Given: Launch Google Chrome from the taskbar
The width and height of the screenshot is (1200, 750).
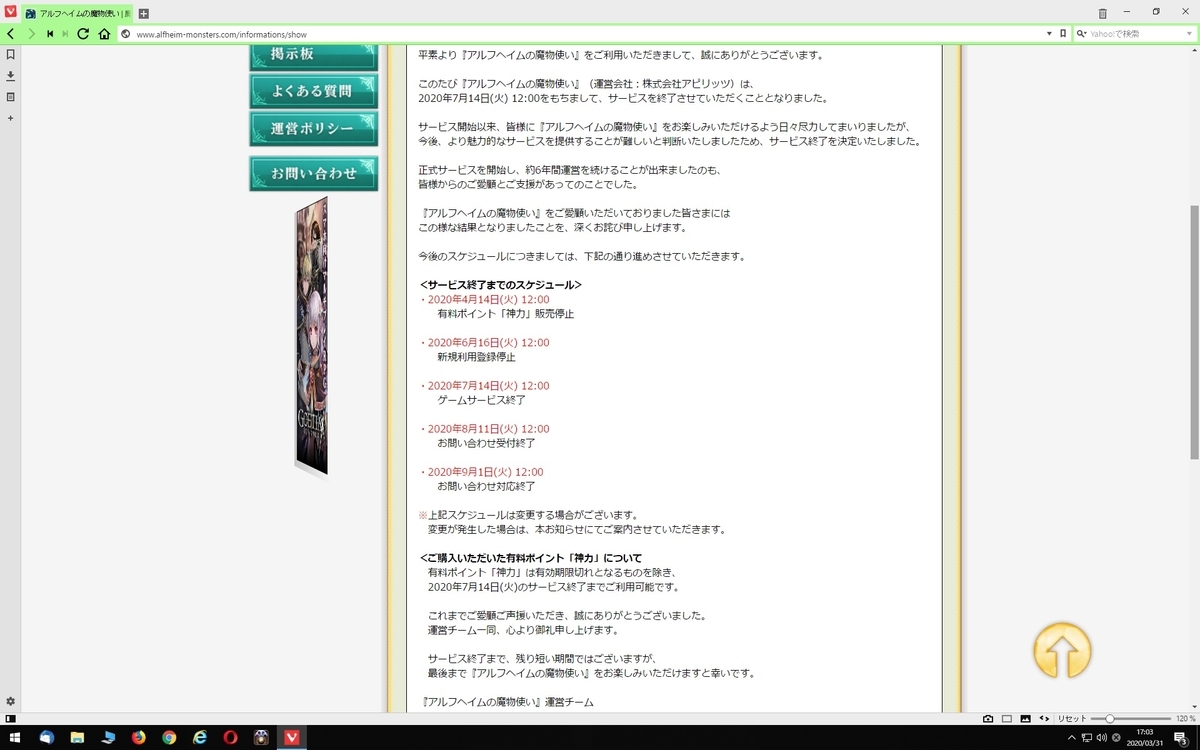Looking at the screenshot, I should point(169,737).
